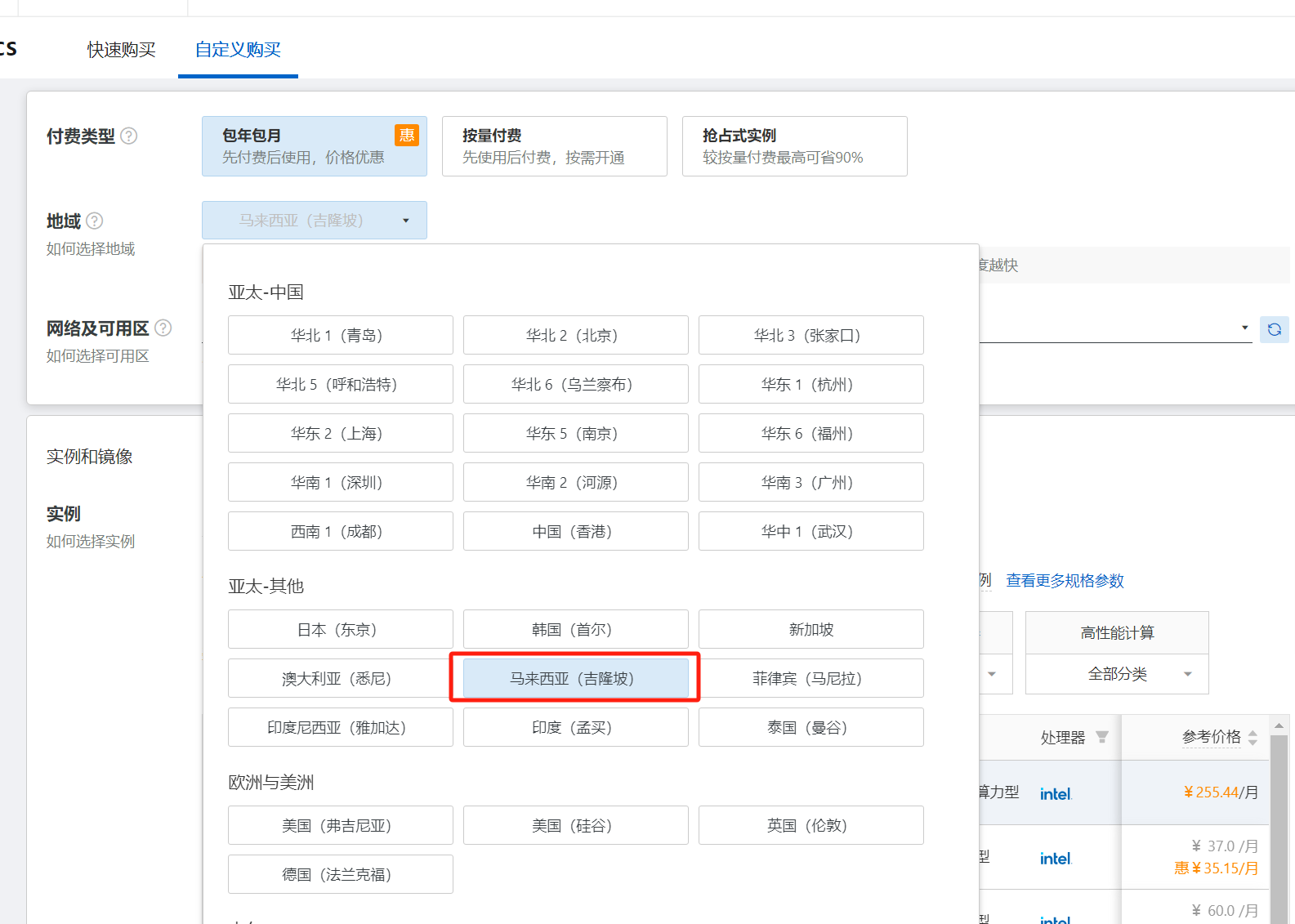Screen dimensions: 1295x924
Task: Click the table scrollbar up arrow
Action: (x=1279, y=725)
